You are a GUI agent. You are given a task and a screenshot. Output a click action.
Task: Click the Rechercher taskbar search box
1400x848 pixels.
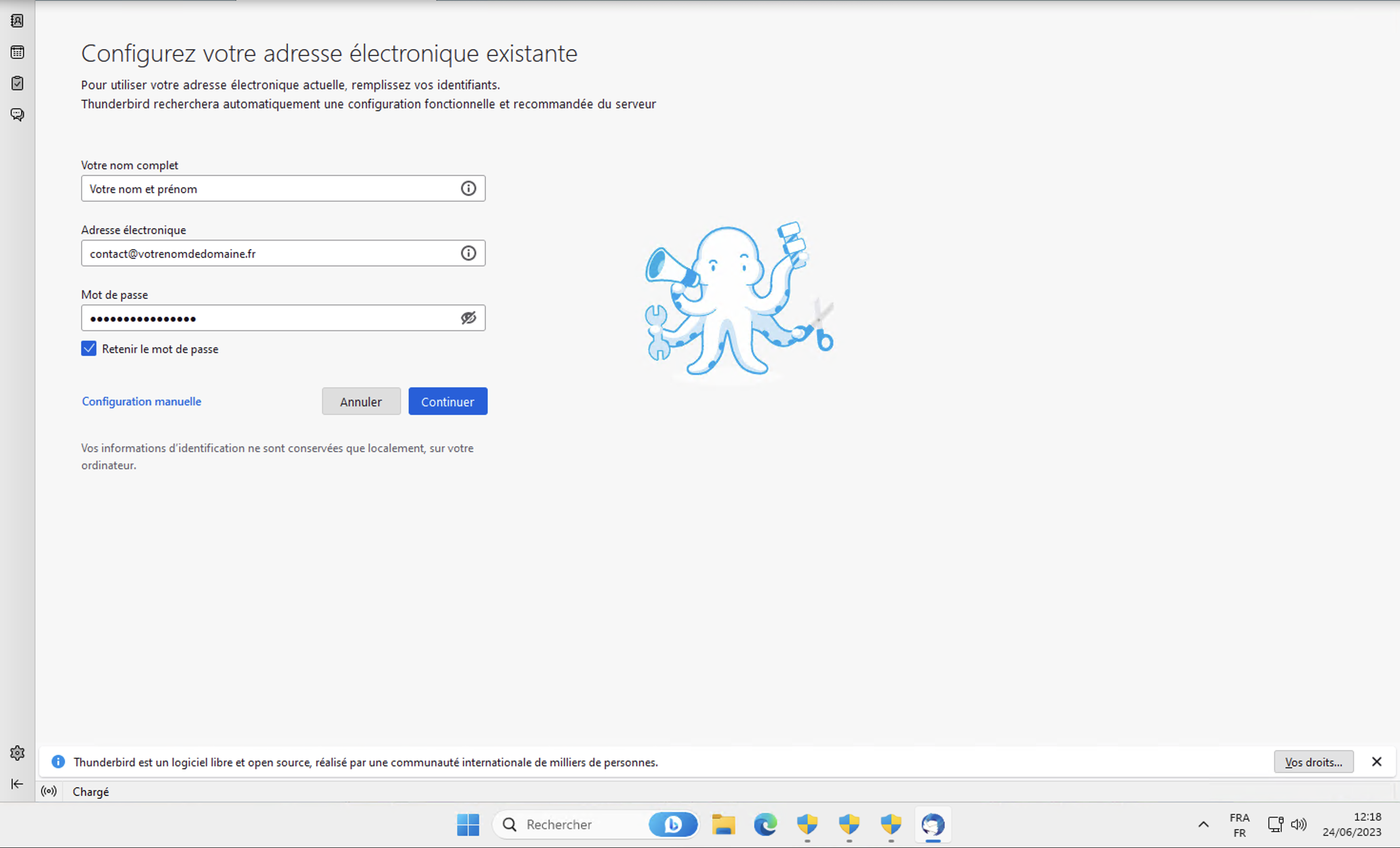[594, 825]
